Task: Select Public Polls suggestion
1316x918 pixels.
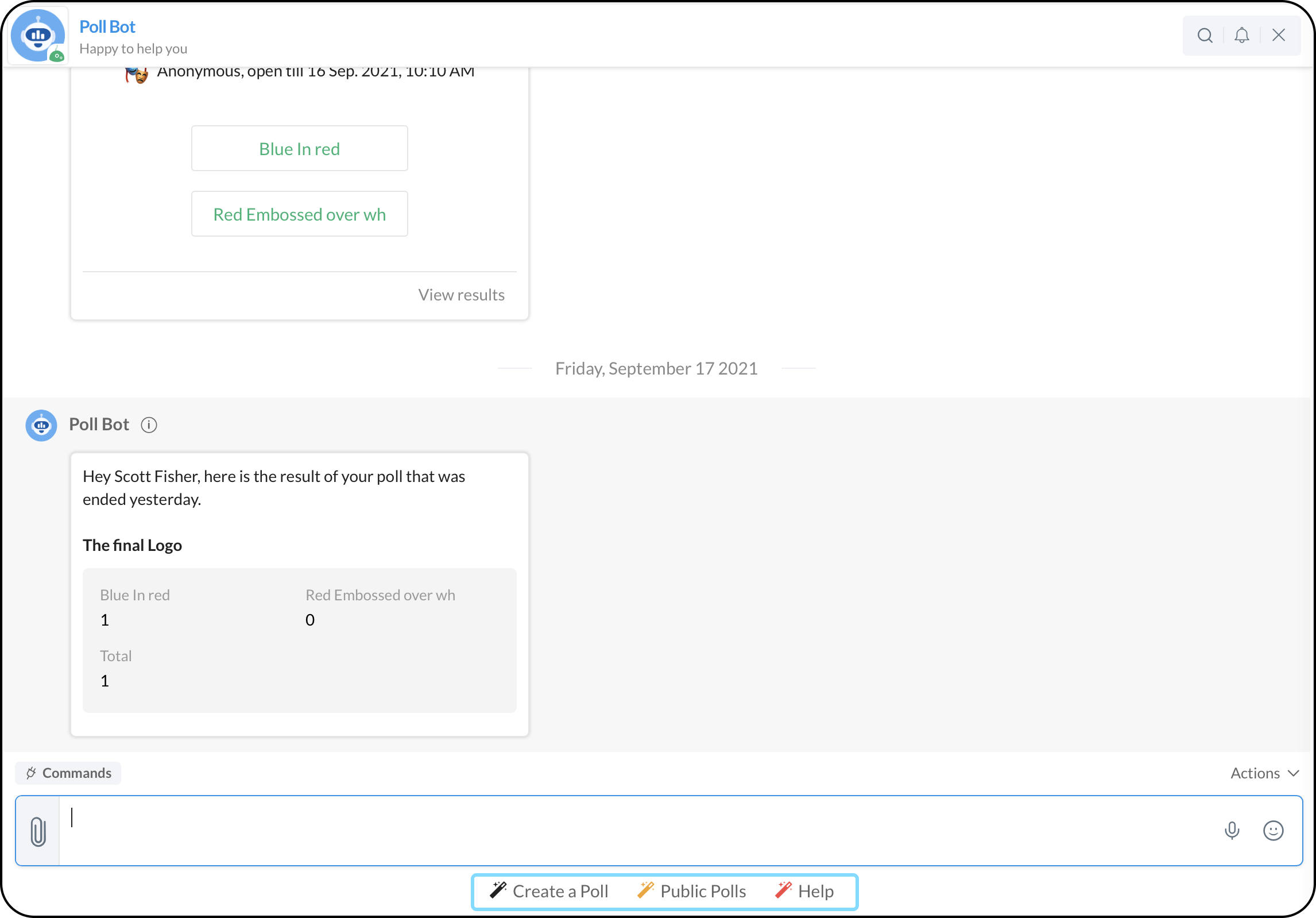Action: [x=692, y=891]
